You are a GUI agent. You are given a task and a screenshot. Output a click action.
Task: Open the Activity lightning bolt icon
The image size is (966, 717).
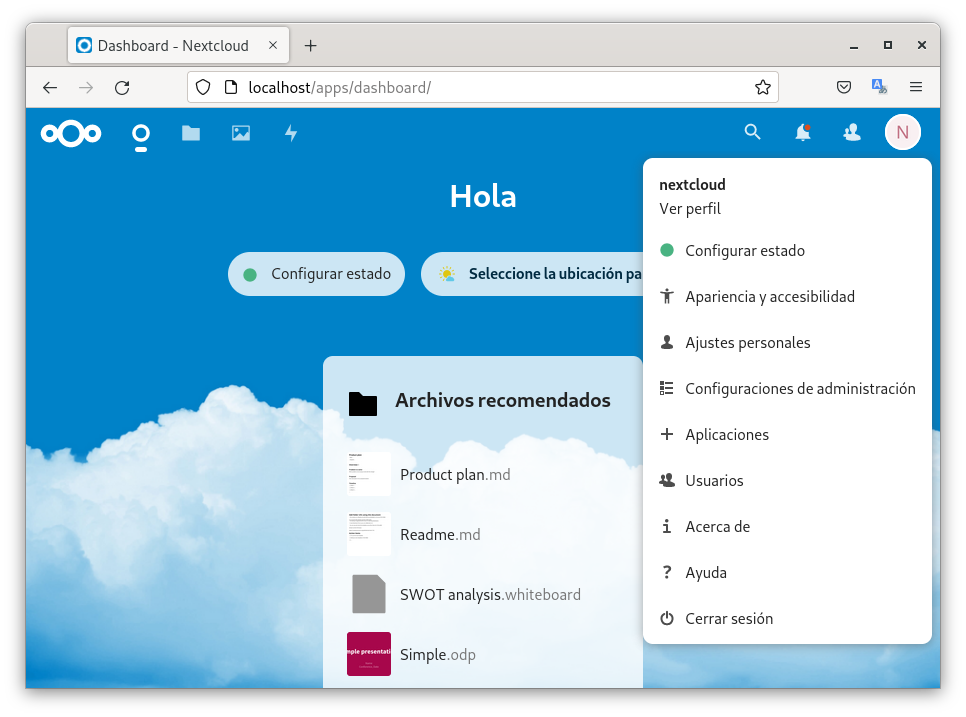point(291,133)
